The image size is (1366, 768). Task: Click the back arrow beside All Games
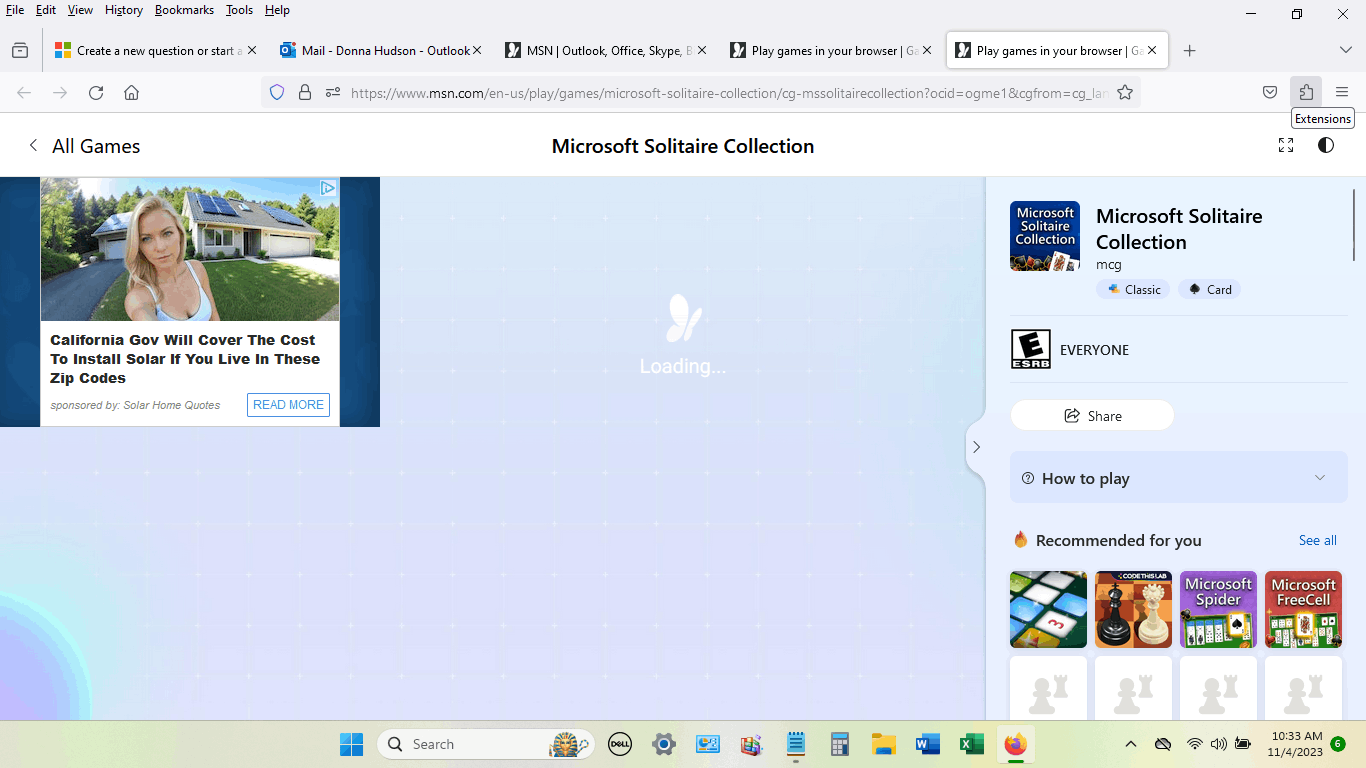[x=33, y=145]
